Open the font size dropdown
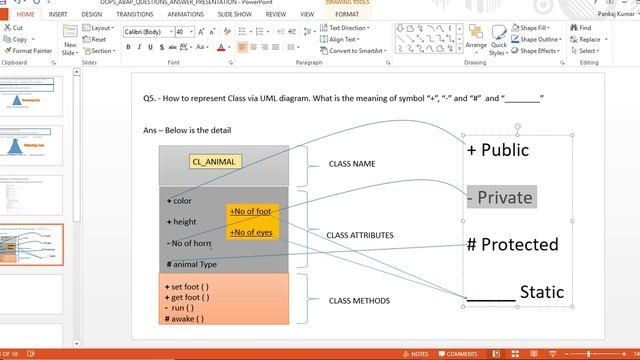640x360 pixels. (191, 32)
